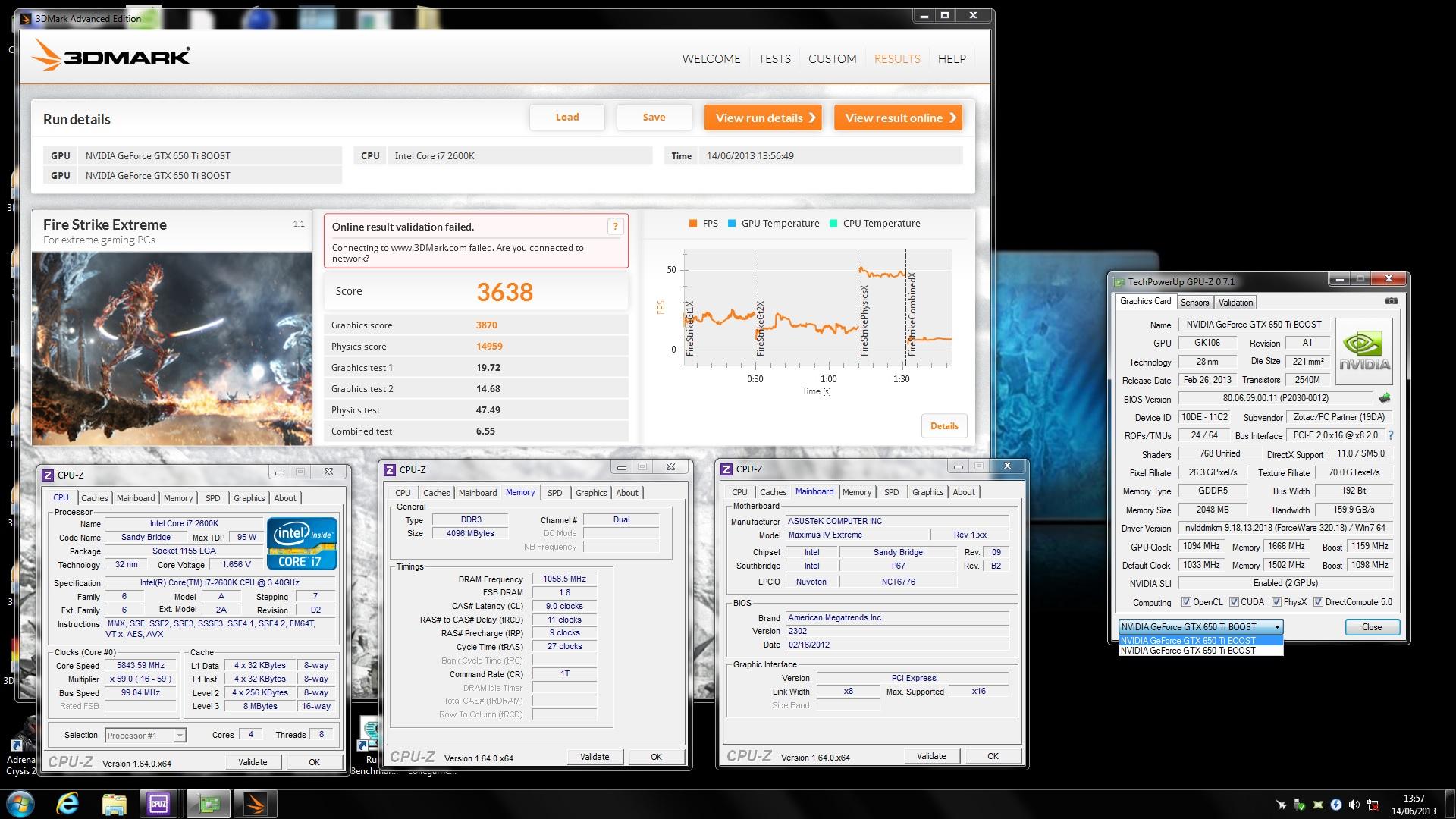Viewport: 1456px width, 819px height.
Task: Click OK in the Memory CPU-Z window
Action: pos(656,757)
